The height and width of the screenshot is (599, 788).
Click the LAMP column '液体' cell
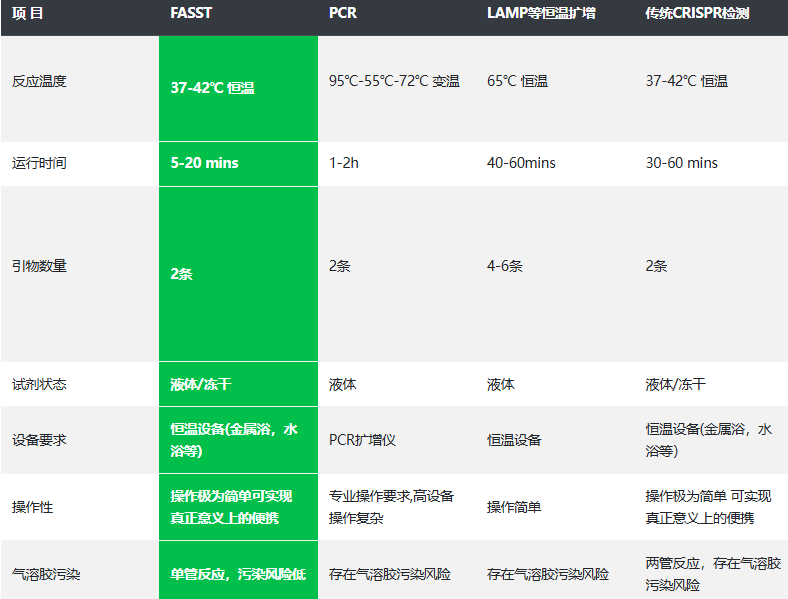501,384
